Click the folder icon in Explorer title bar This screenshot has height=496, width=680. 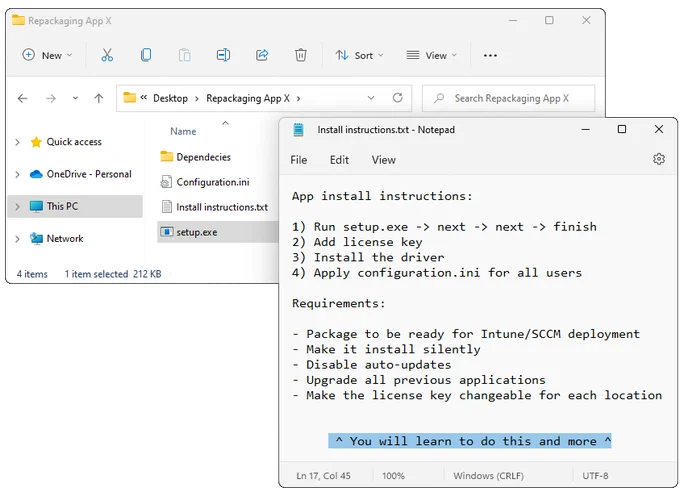coord(18,20)
